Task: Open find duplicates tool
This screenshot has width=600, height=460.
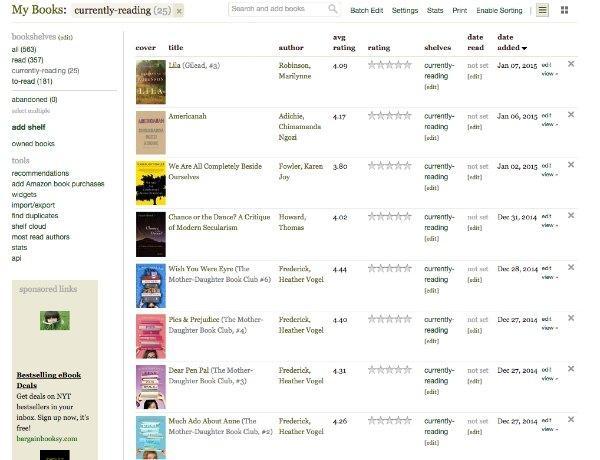Action: [x=36, y=215]
